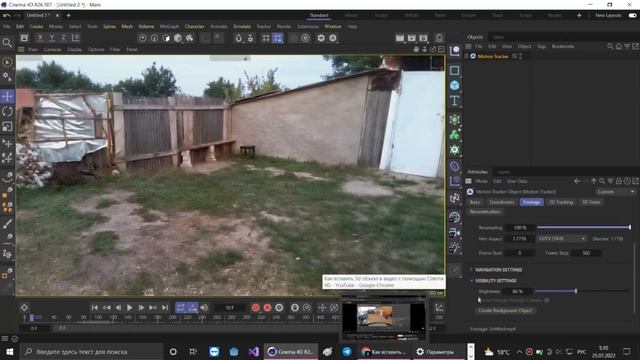Click Create Background Object button
Image resolution: width=640 pixels, height=360 pixels.
tap(505, 311)
